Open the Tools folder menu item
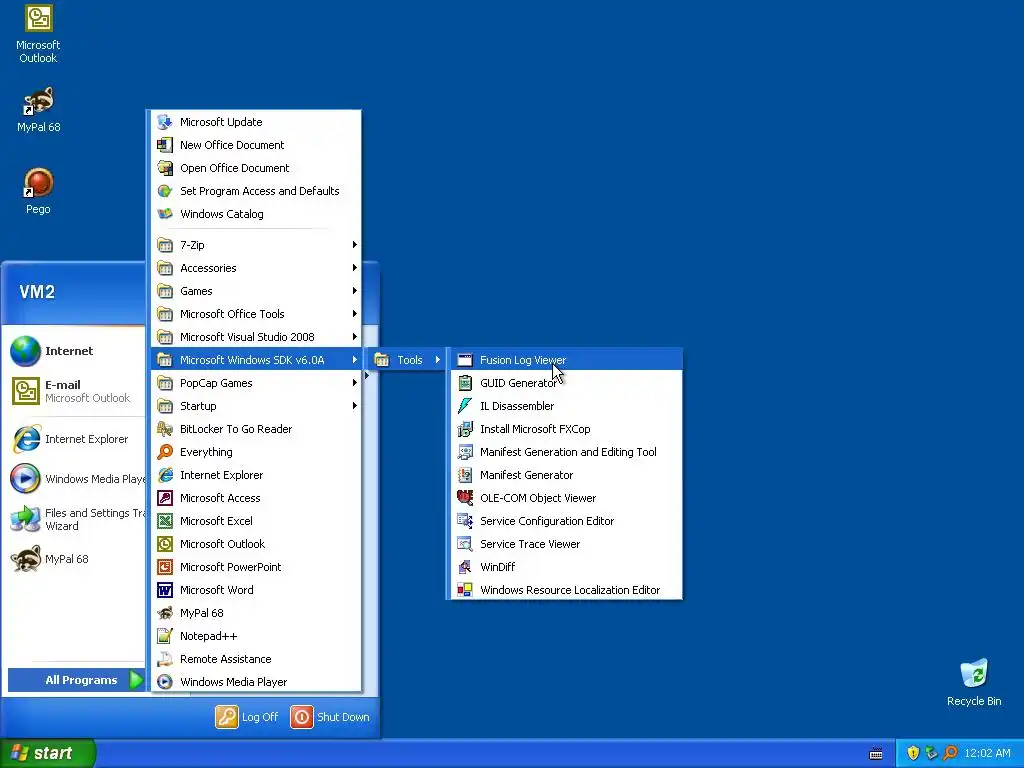This screenshot has width=1024, height=768. coord(408,360)
